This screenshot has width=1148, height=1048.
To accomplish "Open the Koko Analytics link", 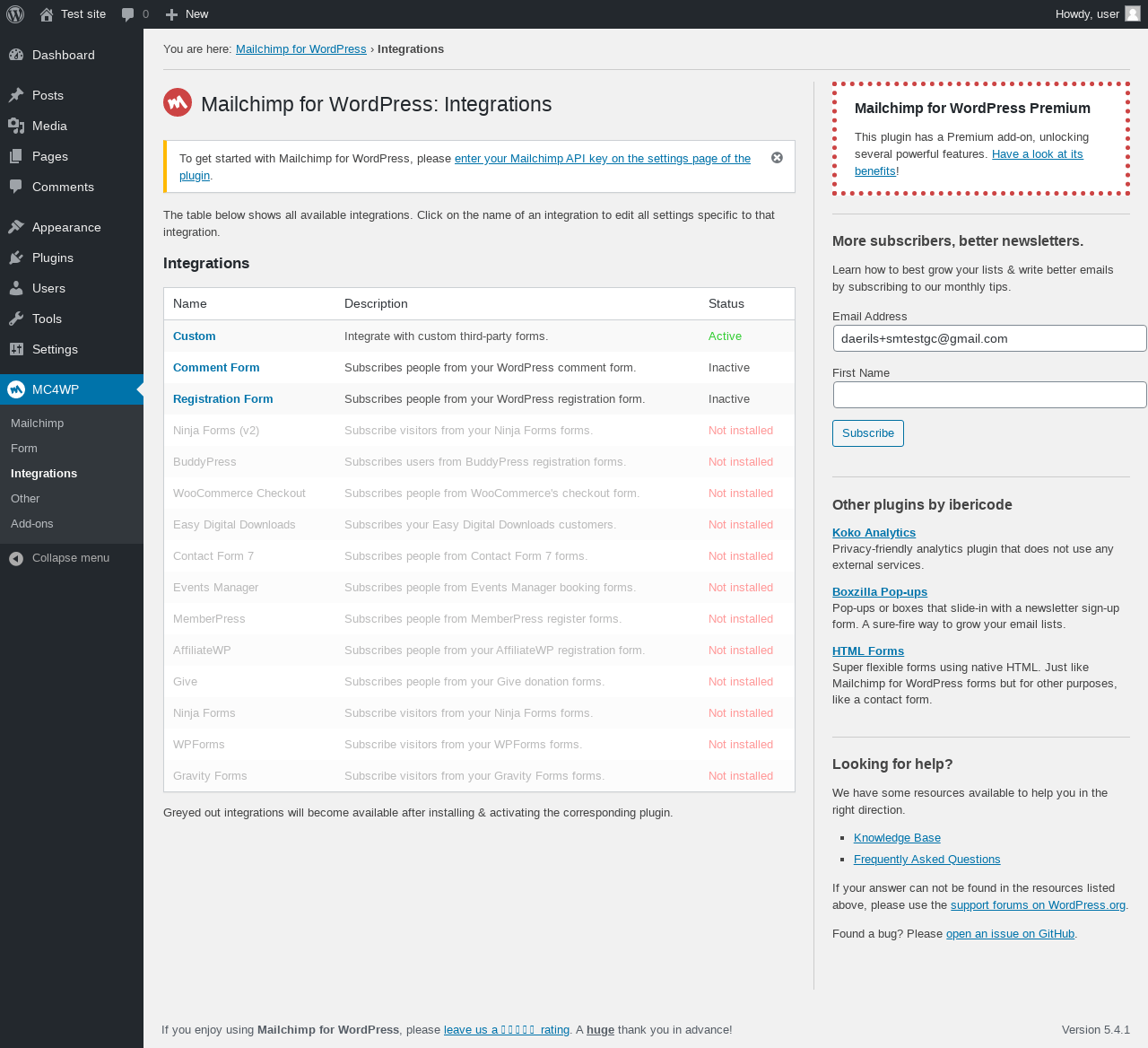I will (874, 533).
